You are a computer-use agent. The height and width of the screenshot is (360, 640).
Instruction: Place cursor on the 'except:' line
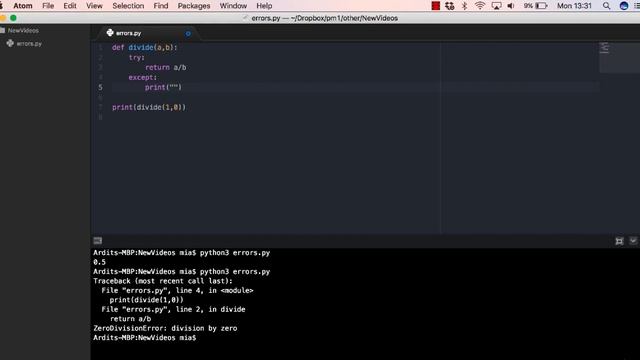pyautogui.click(x=142, y=78)
